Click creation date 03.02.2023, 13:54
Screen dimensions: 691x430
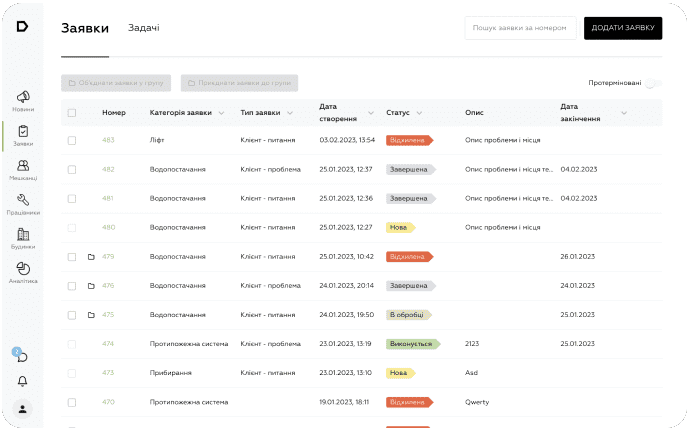point(347,140)
